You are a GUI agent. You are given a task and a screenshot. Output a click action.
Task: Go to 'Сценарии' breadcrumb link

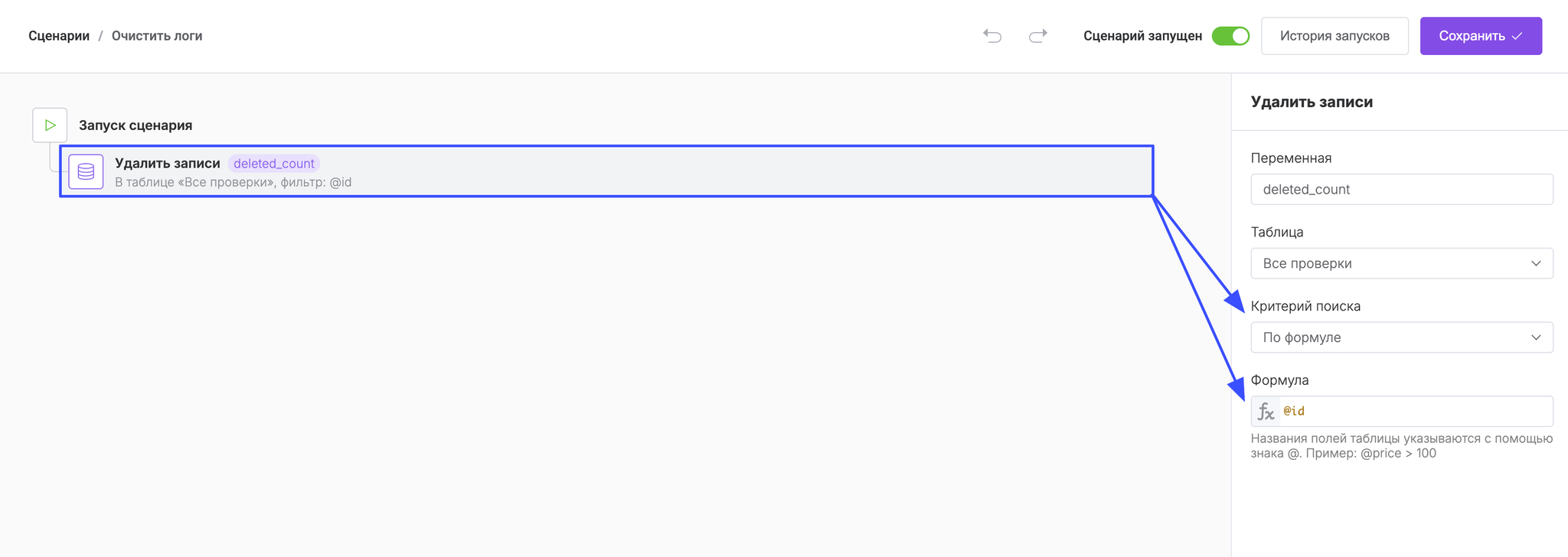[59, 36]
